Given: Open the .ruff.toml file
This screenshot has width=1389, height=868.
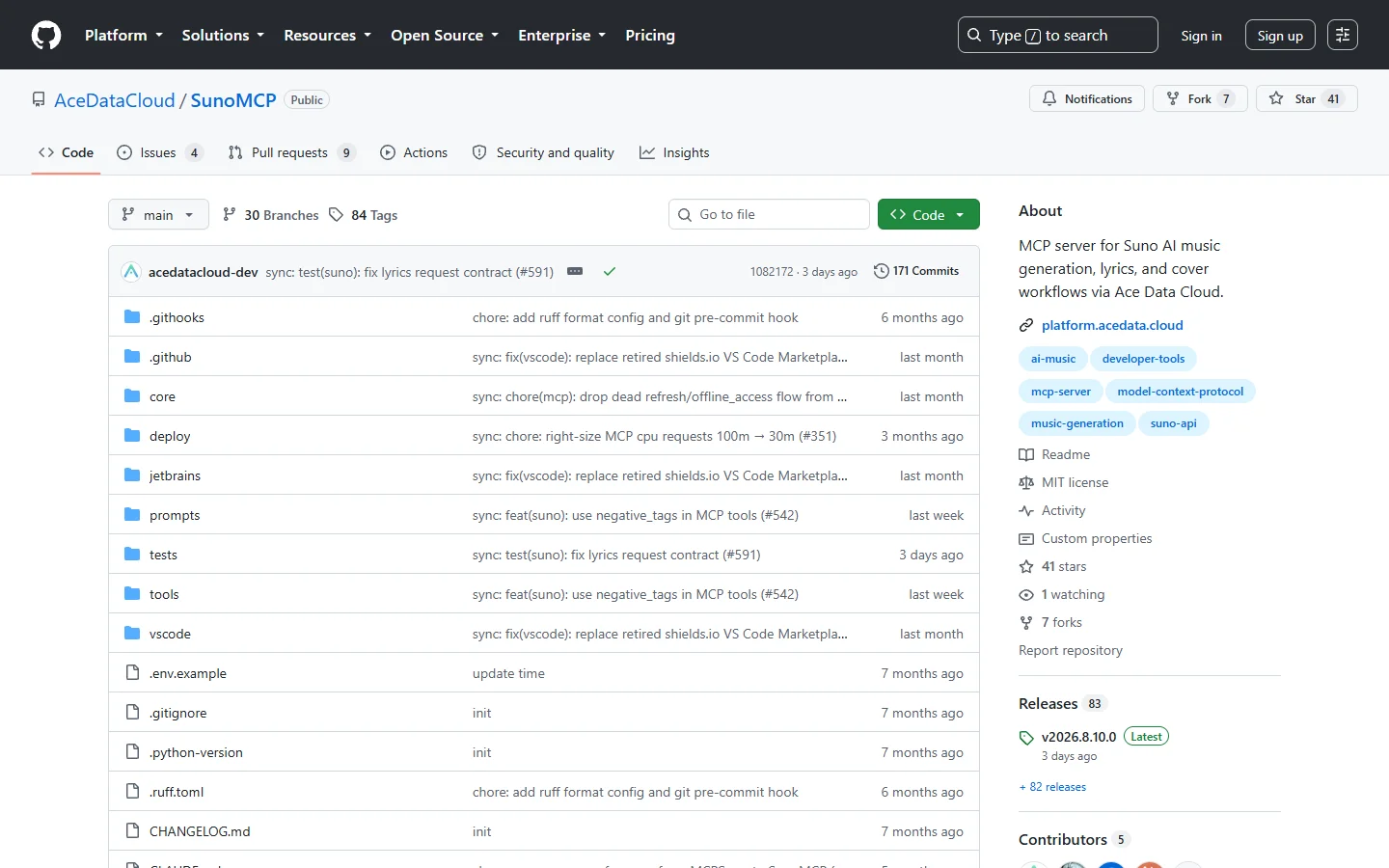Looking at the screenshot, I should (x=177, y=792).
